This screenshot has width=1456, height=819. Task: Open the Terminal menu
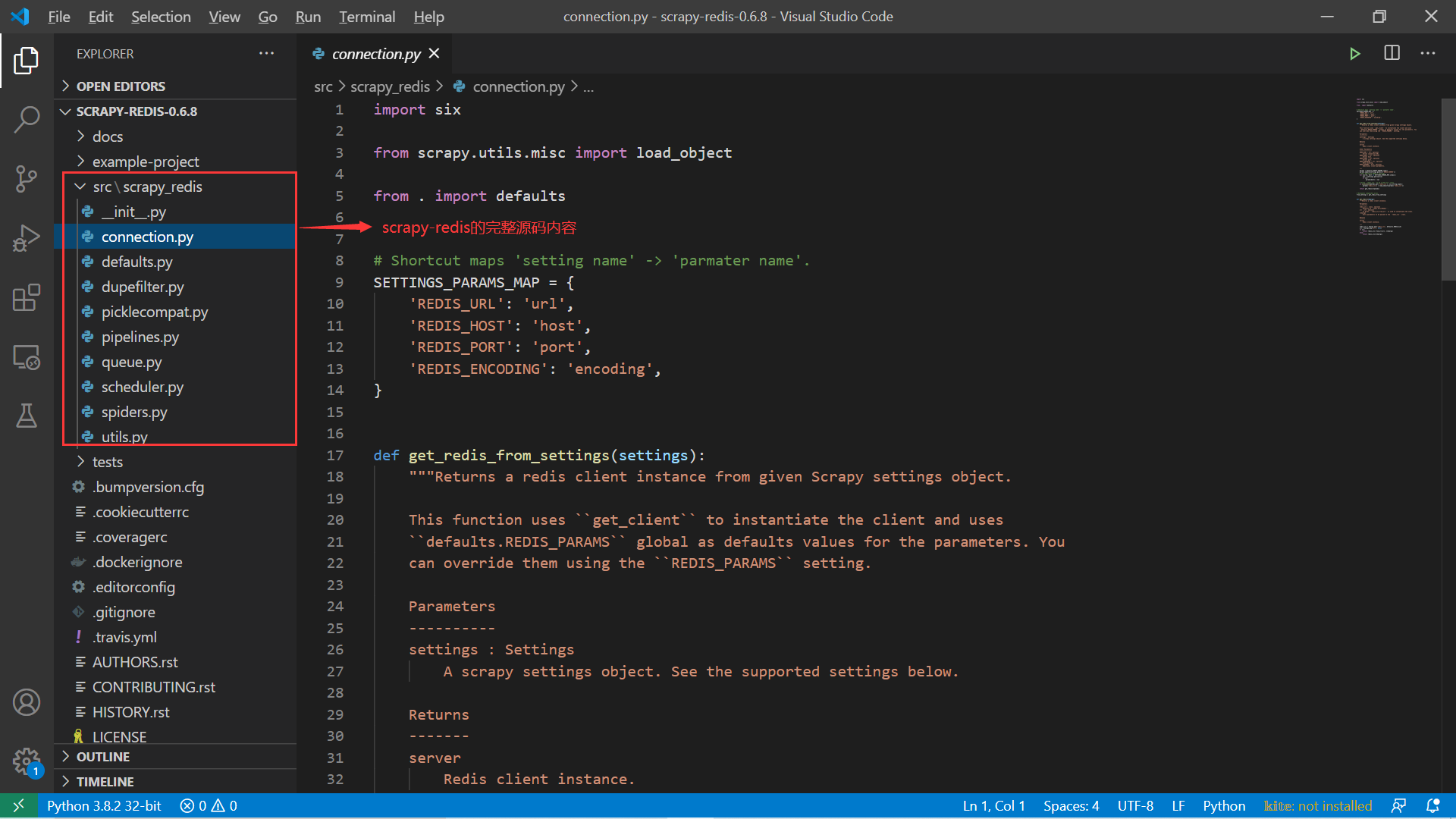(367, 17)
